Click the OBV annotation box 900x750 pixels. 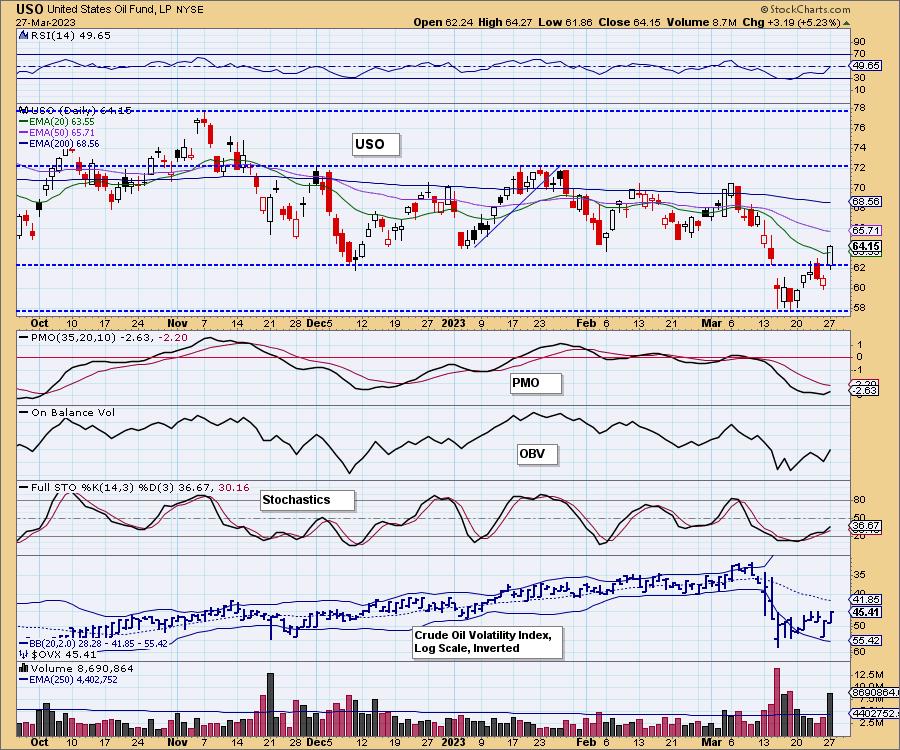tap(537, 454)
